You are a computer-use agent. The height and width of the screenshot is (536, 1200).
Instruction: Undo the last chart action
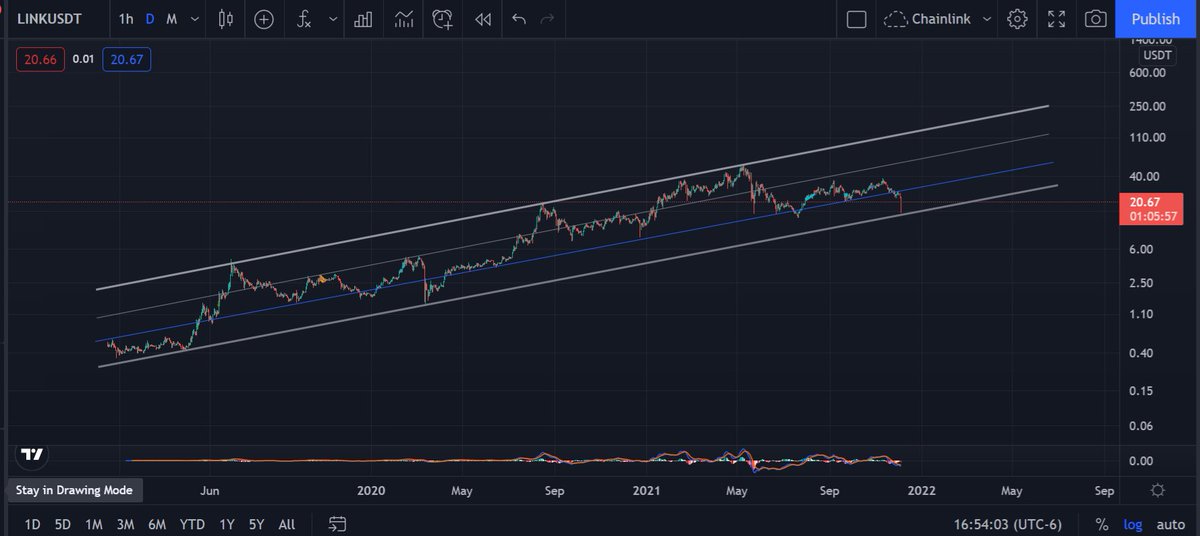coord(518,19)
